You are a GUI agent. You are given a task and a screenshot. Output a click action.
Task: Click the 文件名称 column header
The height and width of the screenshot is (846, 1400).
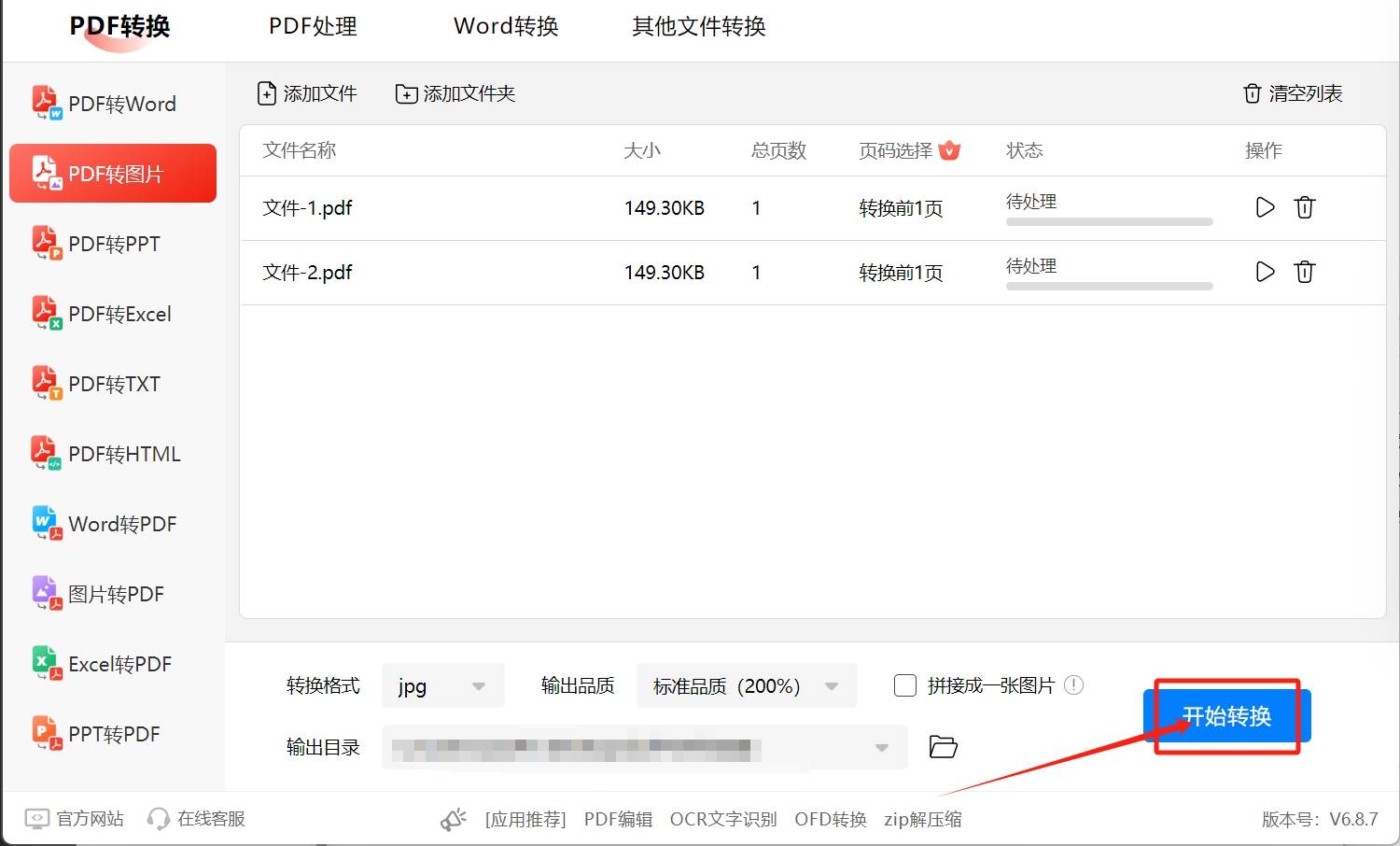click(300, 150)
